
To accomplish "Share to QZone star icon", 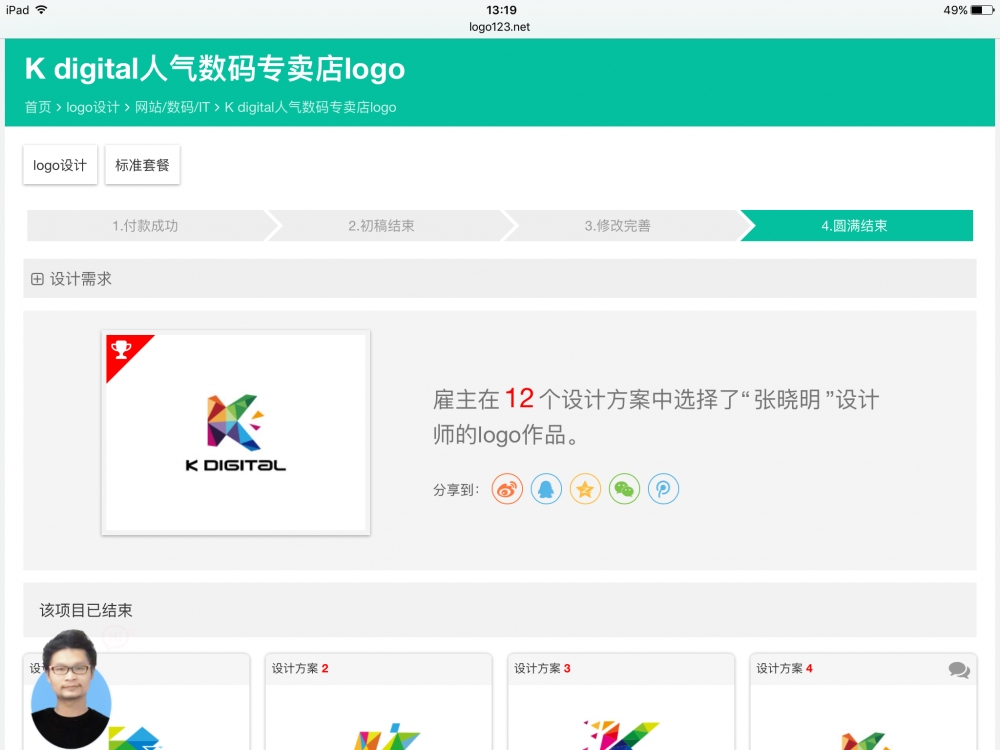I will tap(585, 489).
